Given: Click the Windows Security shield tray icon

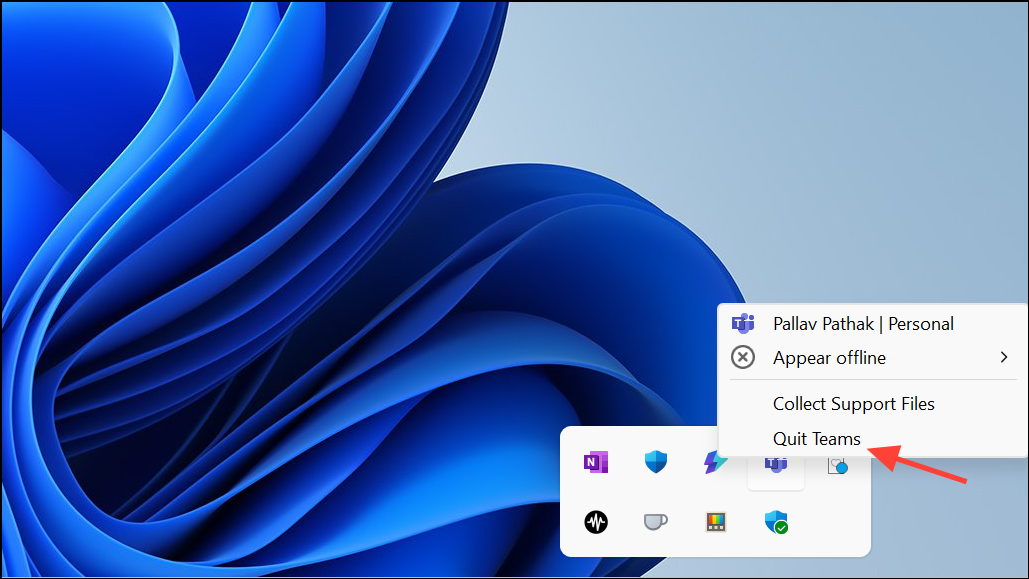Looking at the screenshot, I should point(655,462).
